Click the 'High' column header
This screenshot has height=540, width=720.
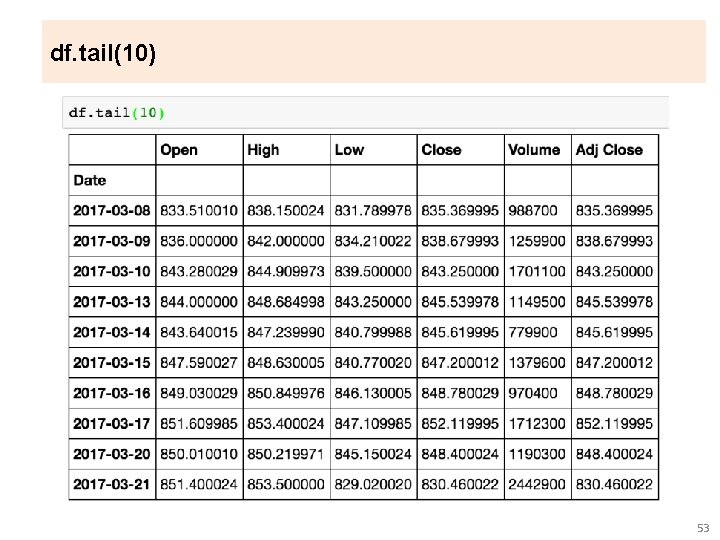(x=263, y=150)
